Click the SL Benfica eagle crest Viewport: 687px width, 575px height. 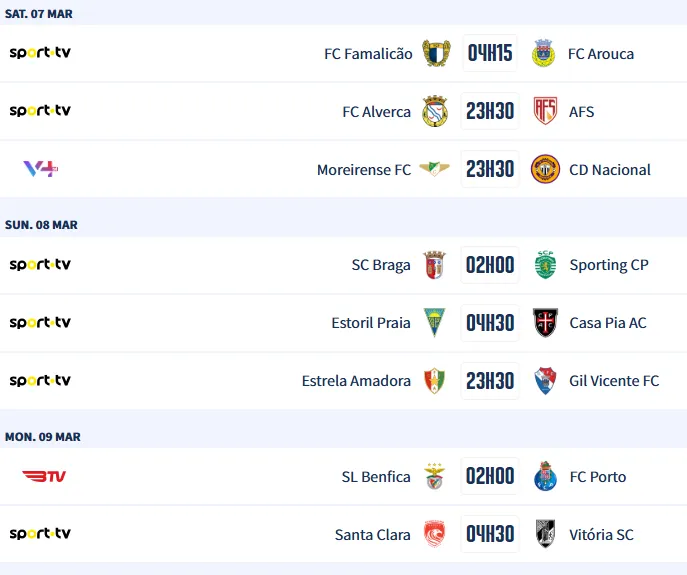[x=435, y=477]
